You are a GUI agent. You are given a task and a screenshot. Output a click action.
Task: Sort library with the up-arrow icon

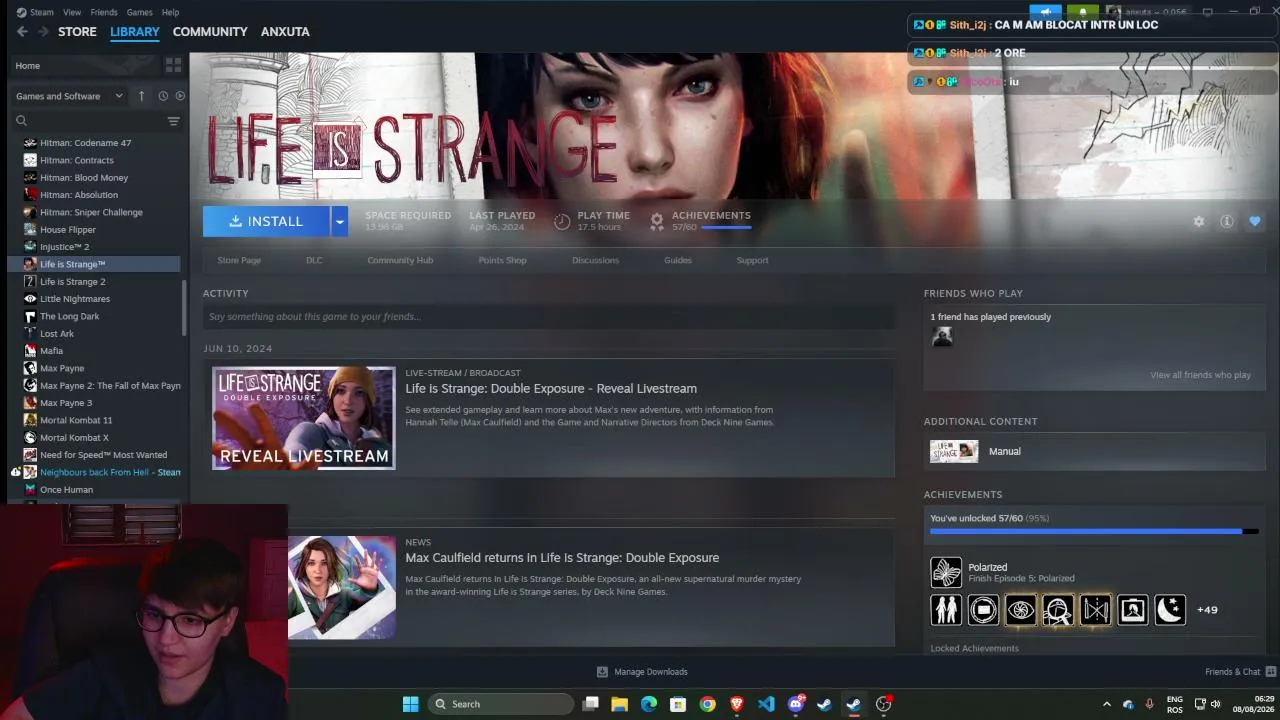[x=141, y=96]
